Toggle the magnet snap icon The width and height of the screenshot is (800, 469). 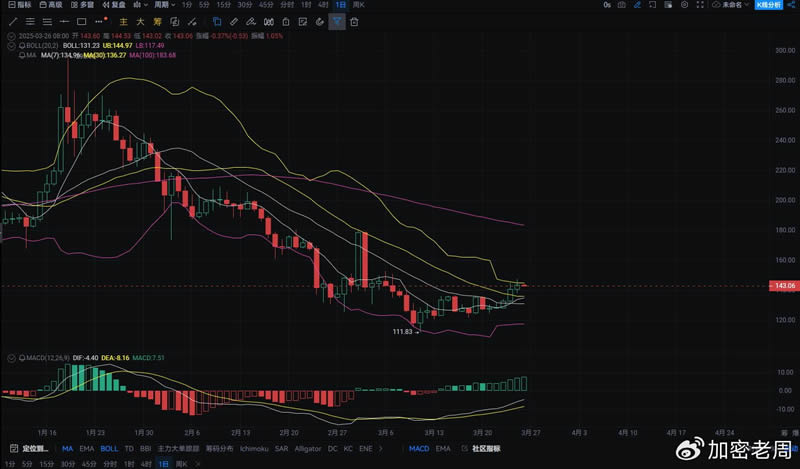click(x=320, y=22)
